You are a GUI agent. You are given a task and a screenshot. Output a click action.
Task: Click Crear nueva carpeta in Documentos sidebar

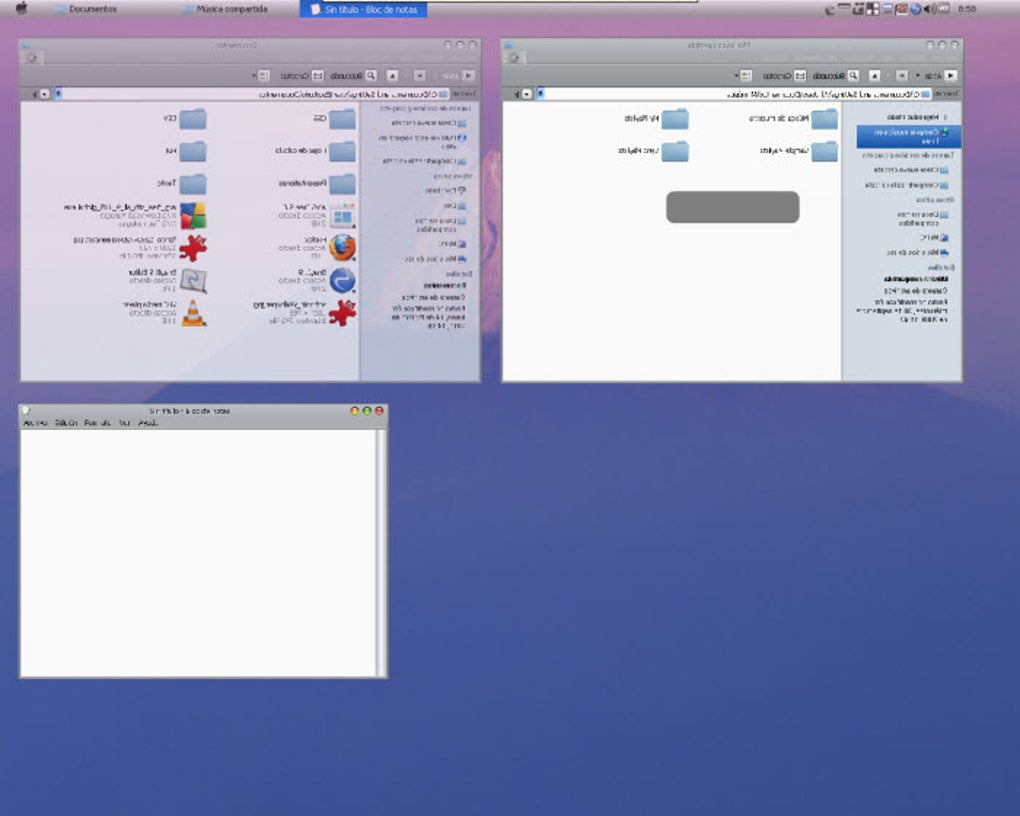(x=428, y=122)
